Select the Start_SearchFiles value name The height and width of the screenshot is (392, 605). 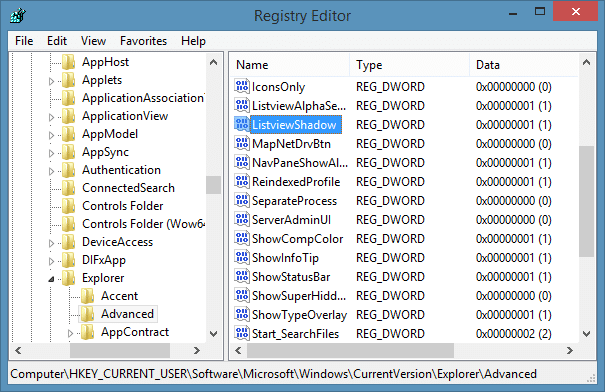point(296,334)
